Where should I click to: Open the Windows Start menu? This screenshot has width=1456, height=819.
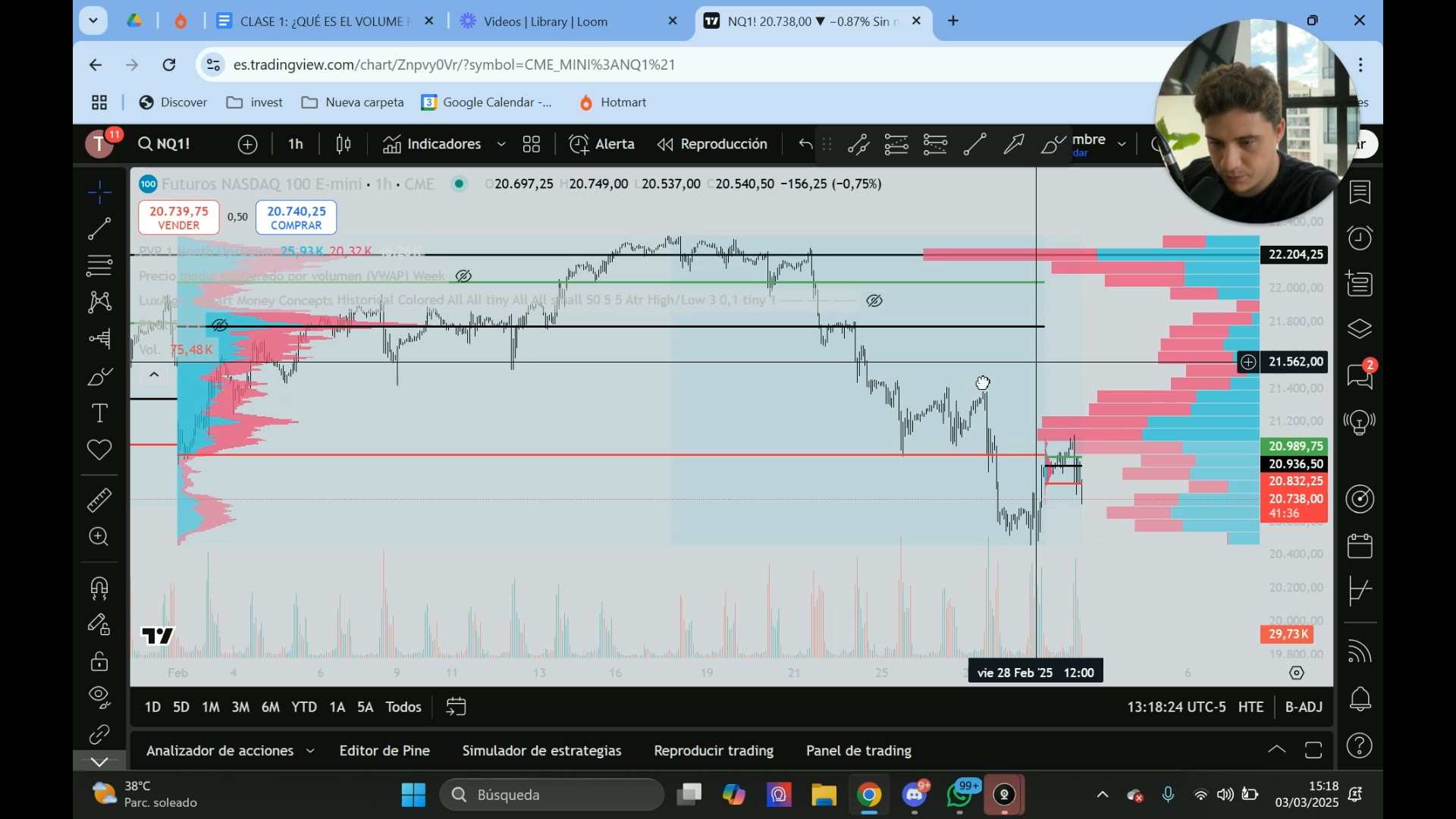(413, 795)
